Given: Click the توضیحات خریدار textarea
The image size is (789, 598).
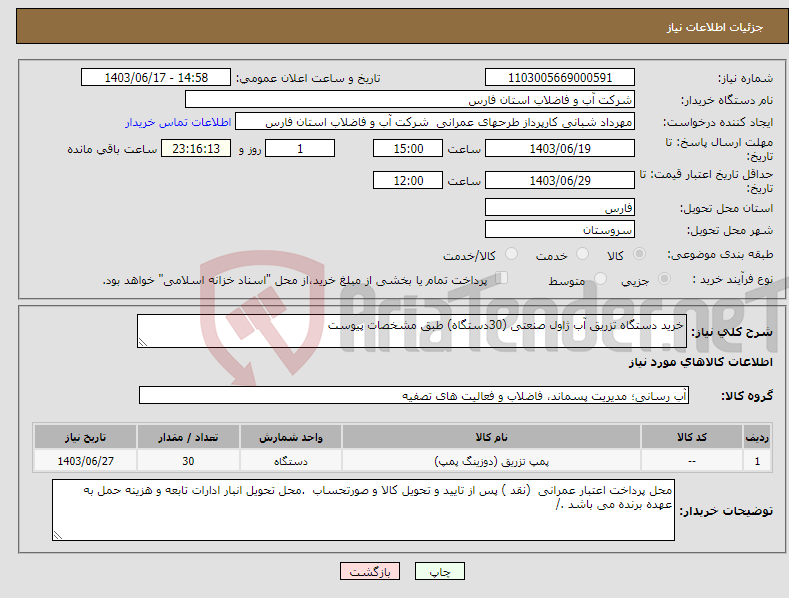Looking at the screenshot, I should pyautogui.click(x=363, y=510).
